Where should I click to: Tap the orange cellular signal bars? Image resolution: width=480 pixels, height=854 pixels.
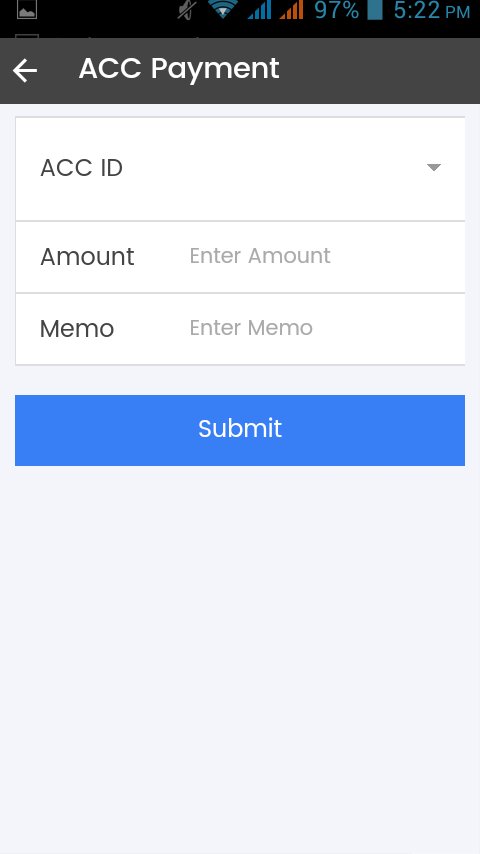click(x=291, y=9)
